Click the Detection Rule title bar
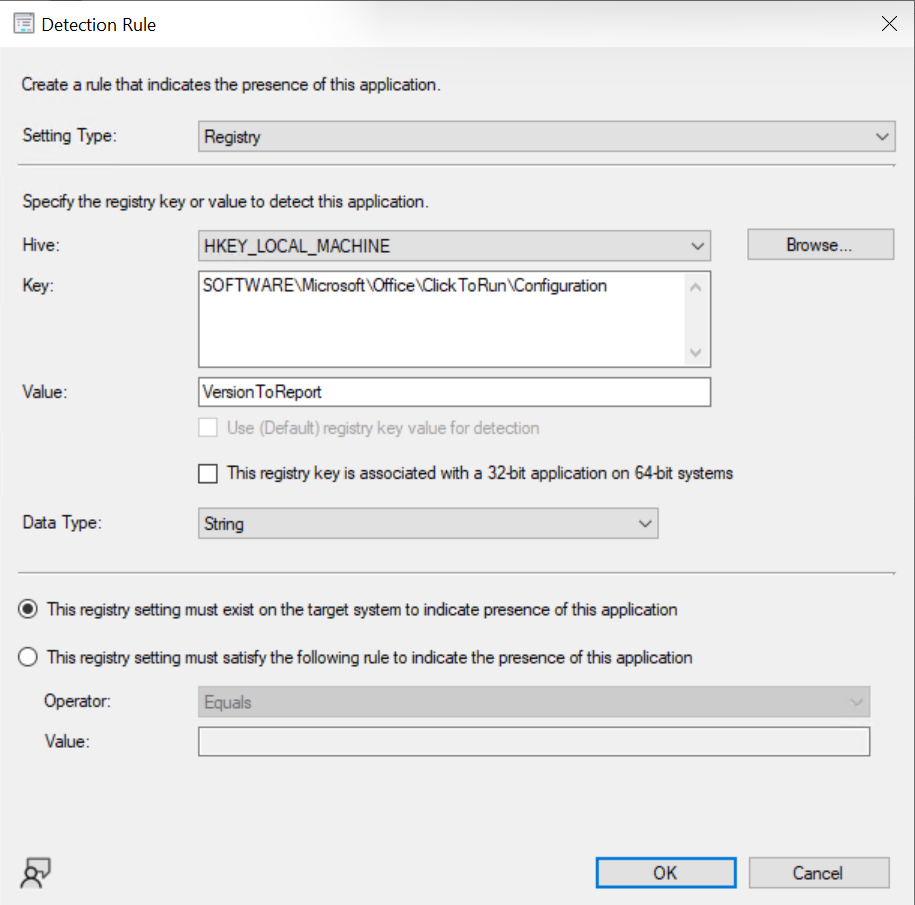Image resolution: width=915 pixels, height=905 pixels. [450, 24]
